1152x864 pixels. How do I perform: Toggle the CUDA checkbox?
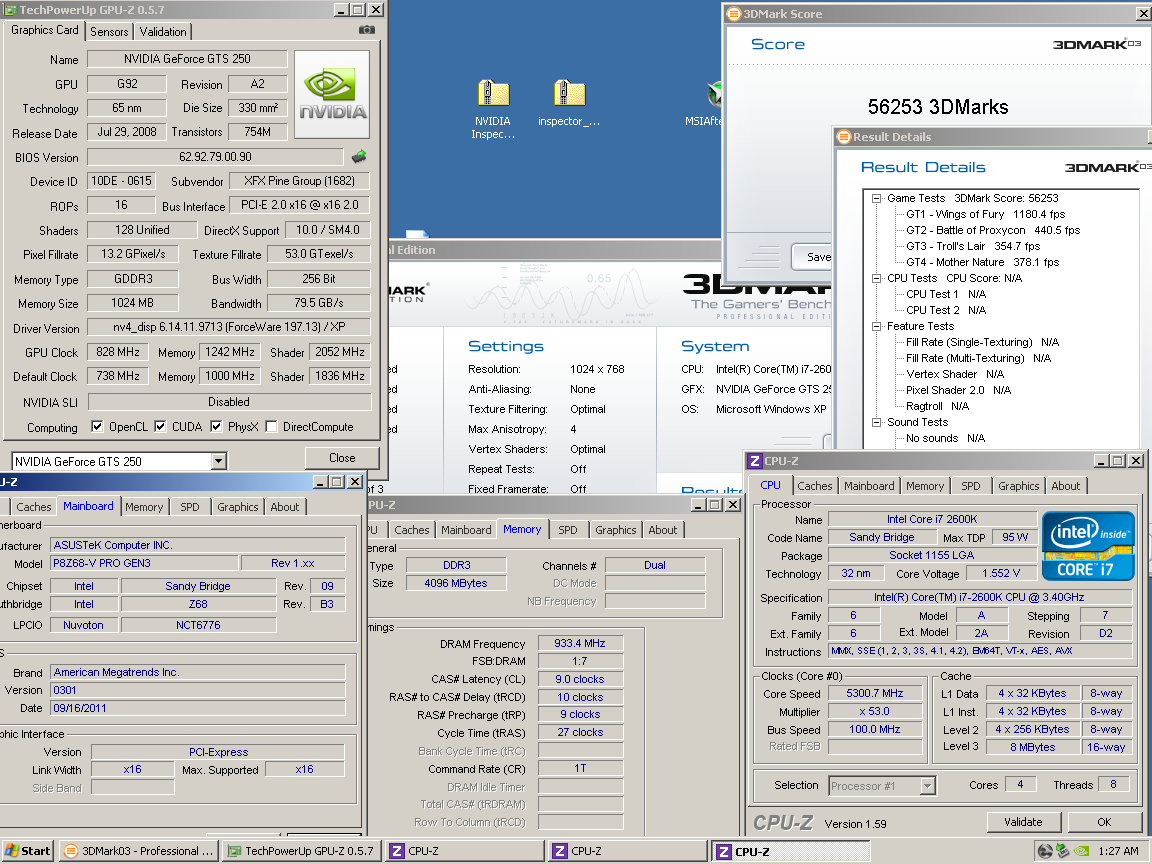coord(160,426)
